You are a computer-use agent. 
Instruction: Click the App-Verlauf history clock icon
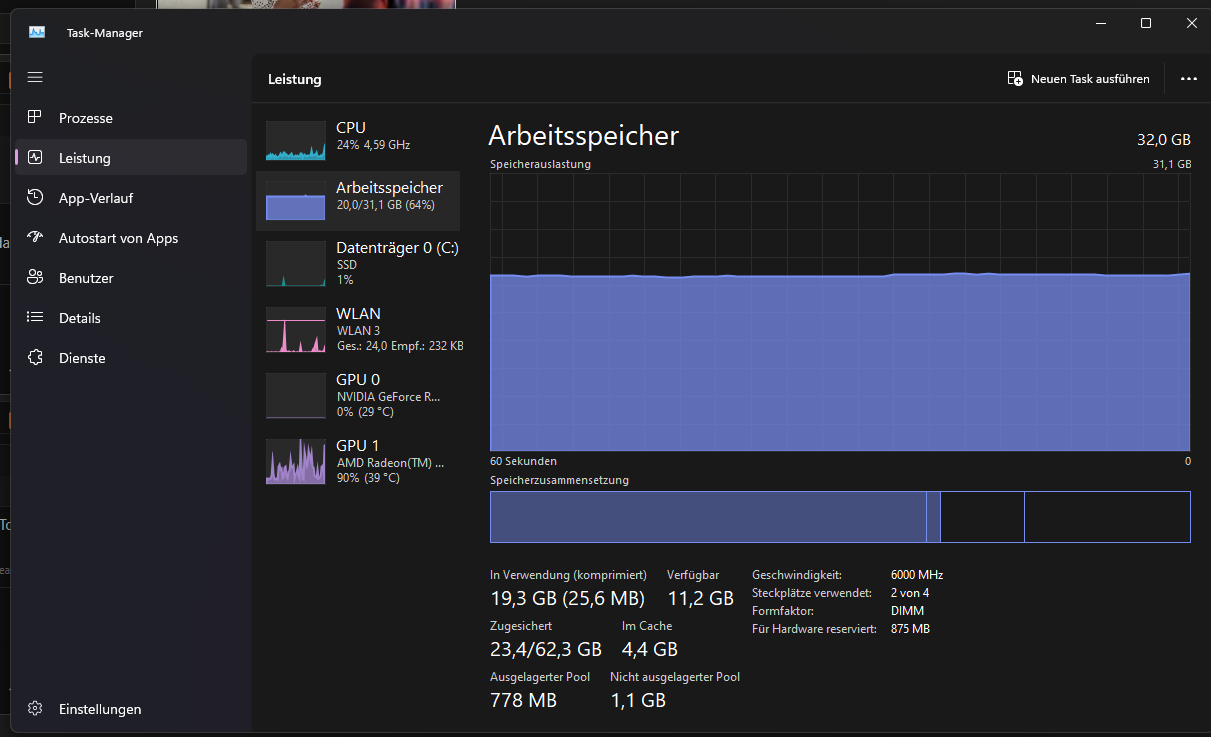click(x=35, y=197)
